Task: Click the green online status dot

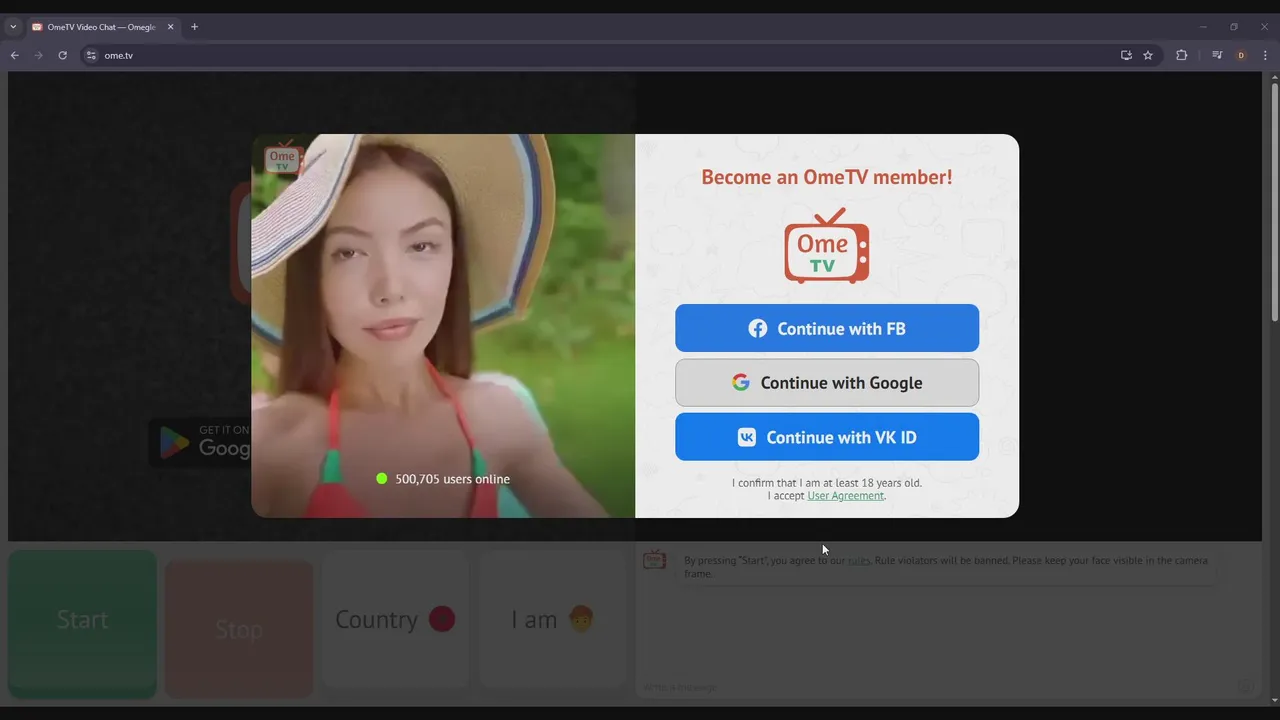Action: coord(381,479)
